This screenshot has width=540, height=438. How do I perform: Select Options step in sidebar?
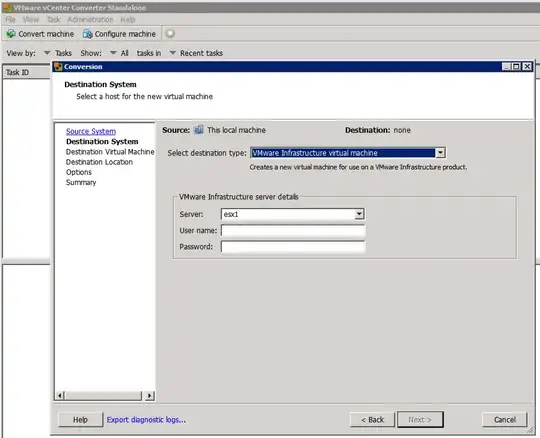79,172
